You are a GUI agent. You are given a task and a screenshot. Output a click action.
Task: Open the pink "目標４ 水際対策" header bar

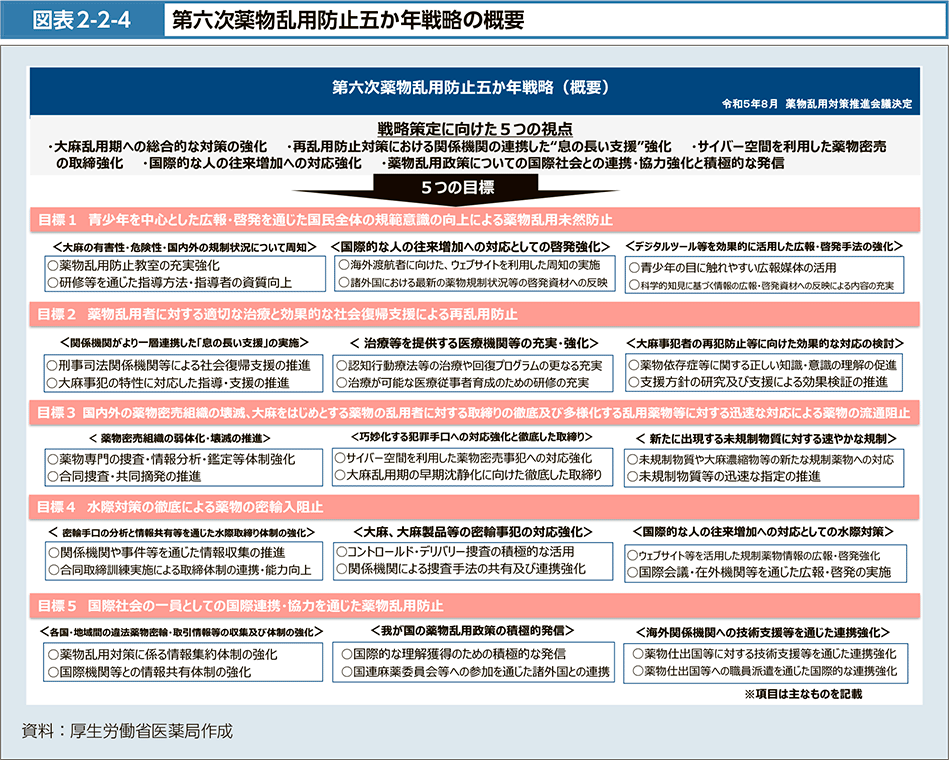click(x=475, y=508)
